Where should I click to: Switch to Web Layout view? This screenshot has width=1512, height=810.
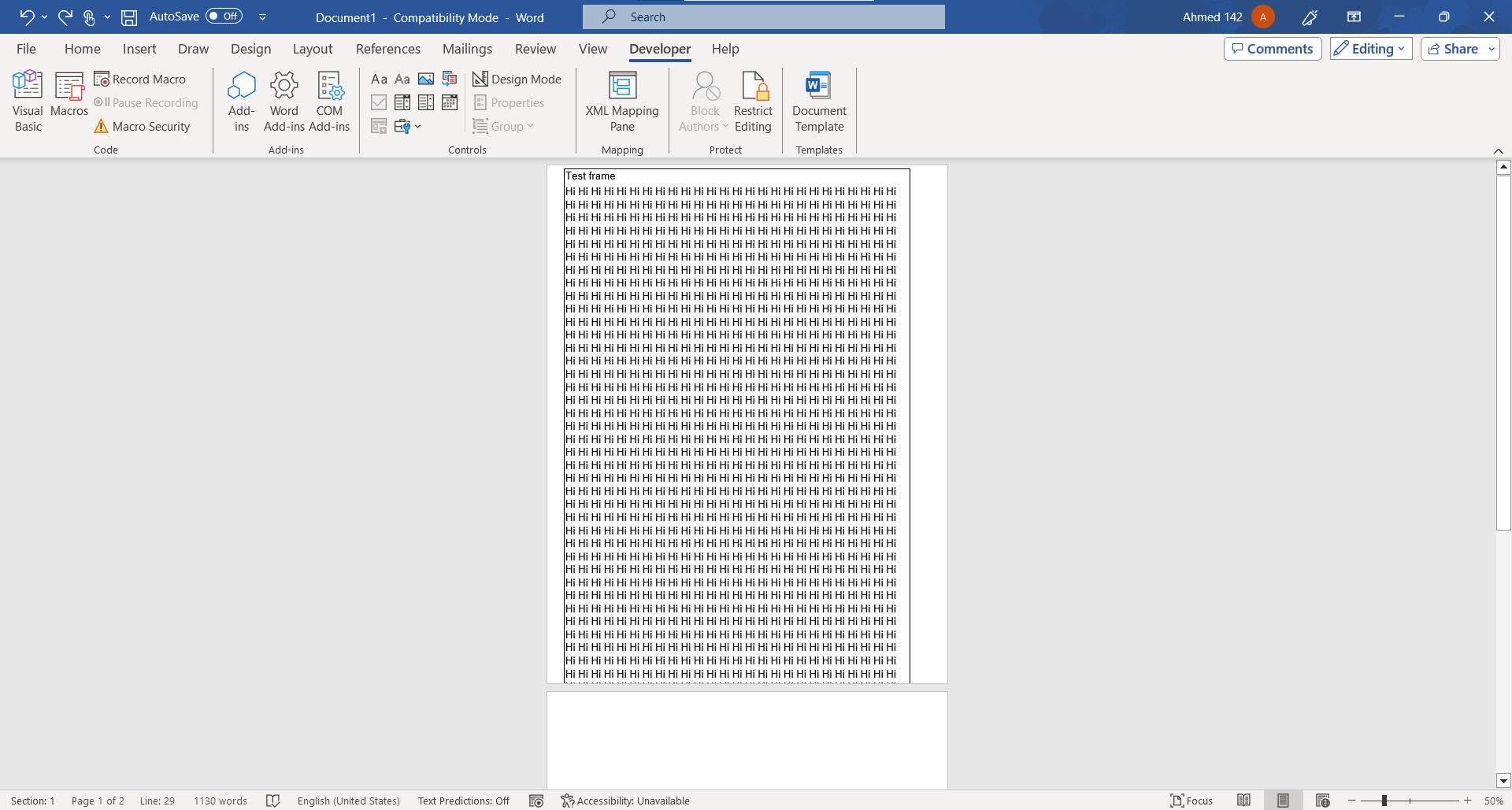1323,801
